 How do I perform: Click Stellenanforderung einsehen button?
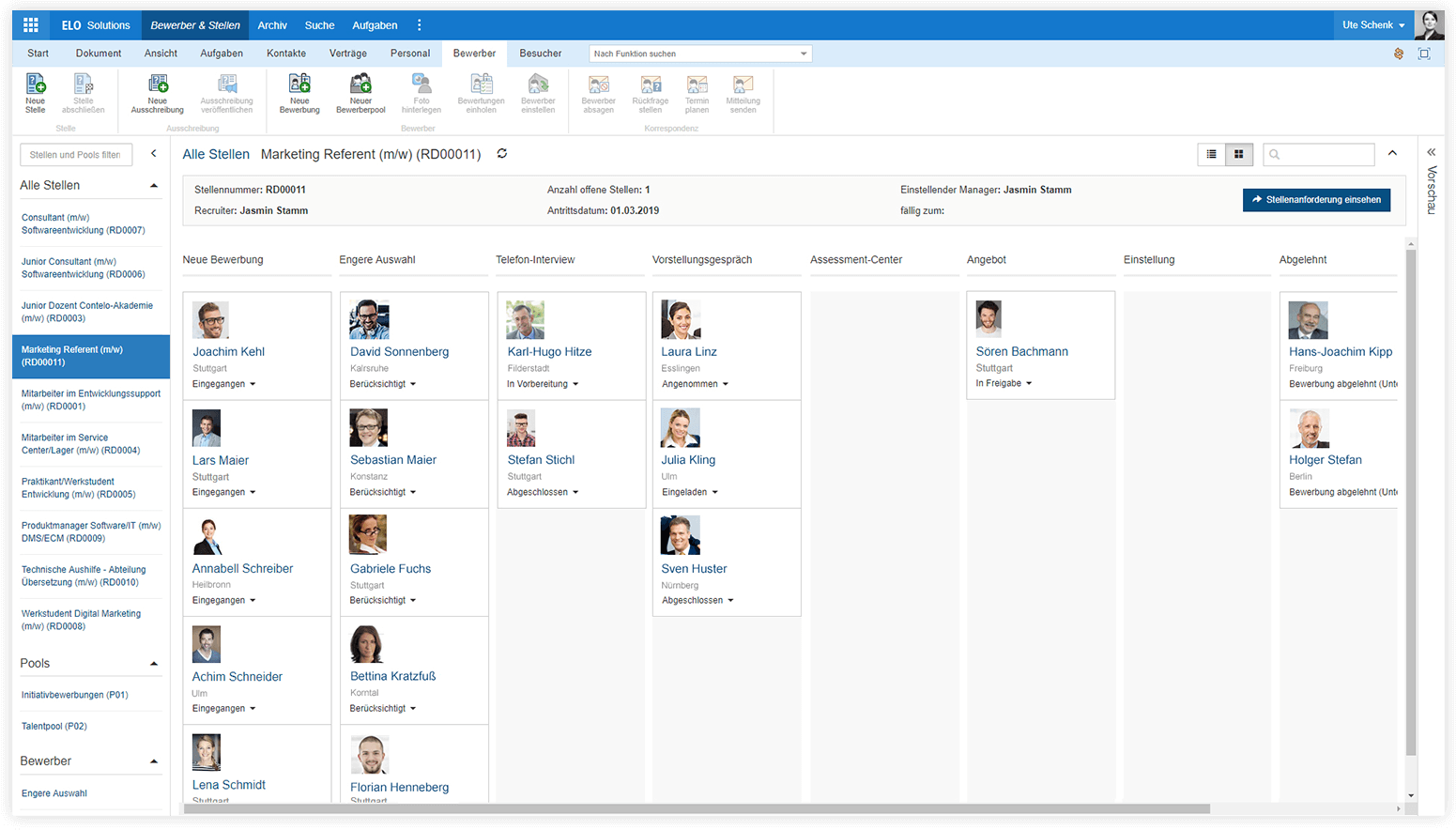point(1317,200)
